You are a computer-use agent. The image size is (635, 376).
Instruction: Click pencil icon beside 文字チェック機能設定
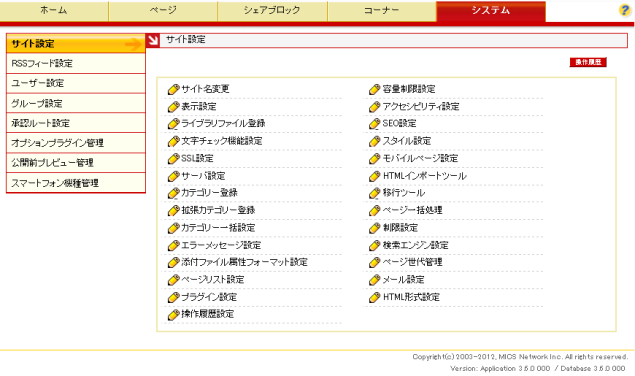[x=173, y=141]
